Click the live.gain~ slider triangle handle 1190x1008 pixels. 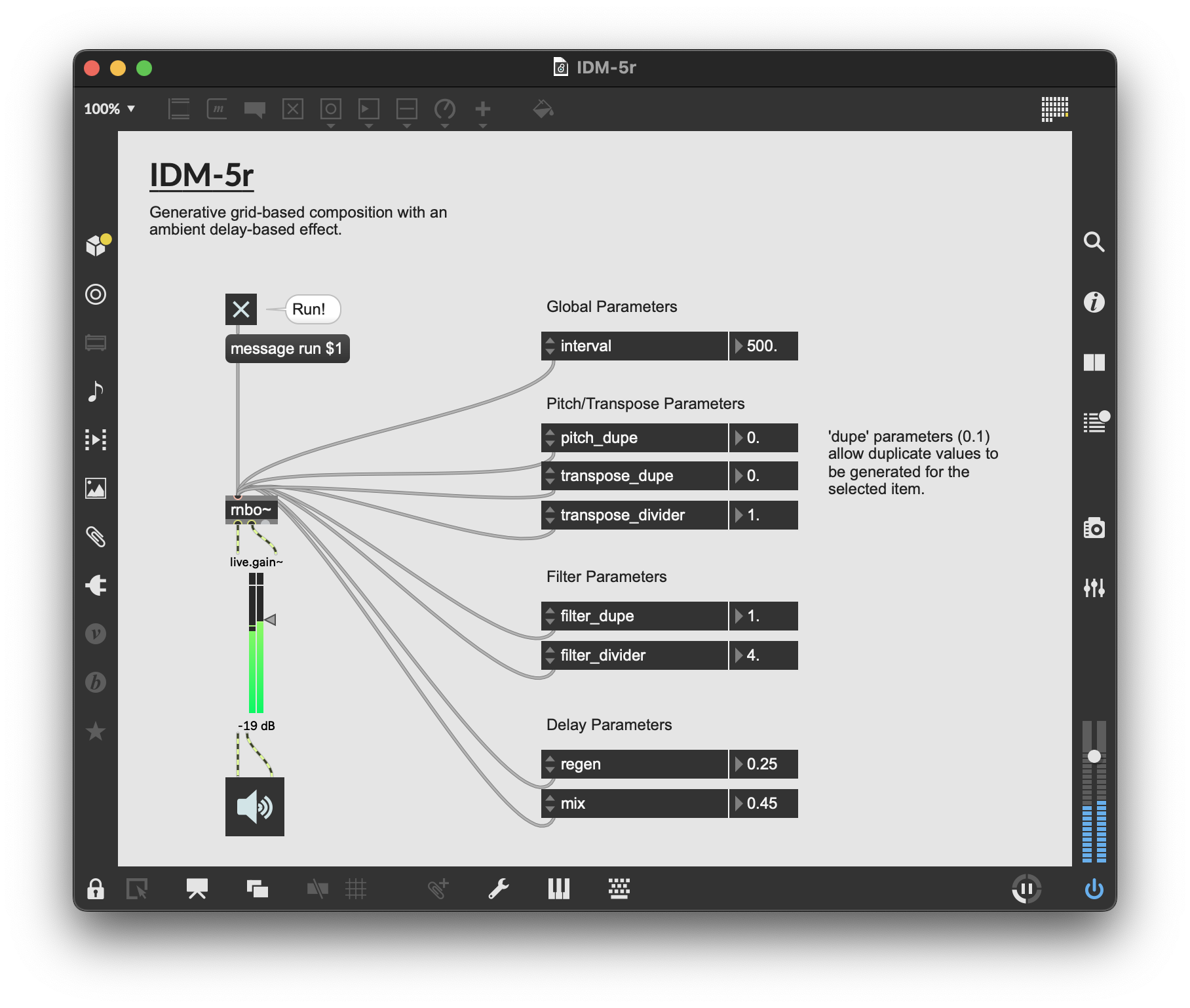pyautogui.click(x=270, y=619)
